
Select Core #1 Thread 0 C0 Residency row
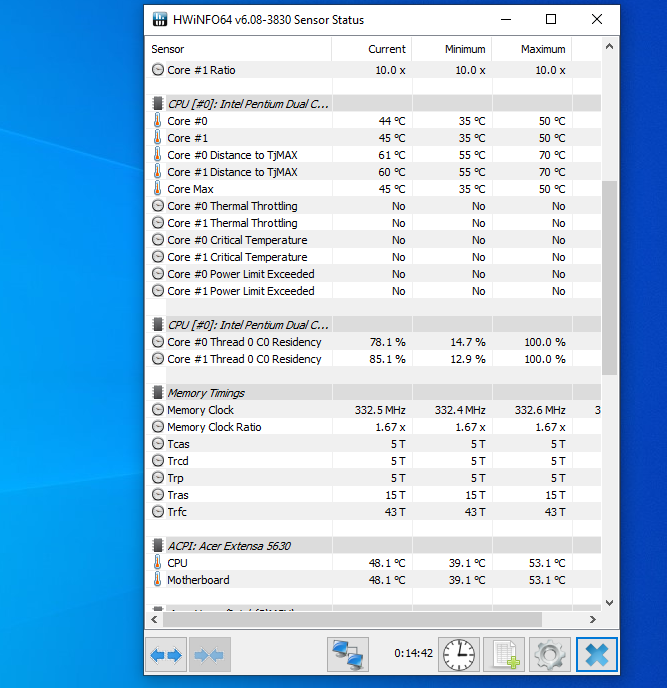(373, 358)
